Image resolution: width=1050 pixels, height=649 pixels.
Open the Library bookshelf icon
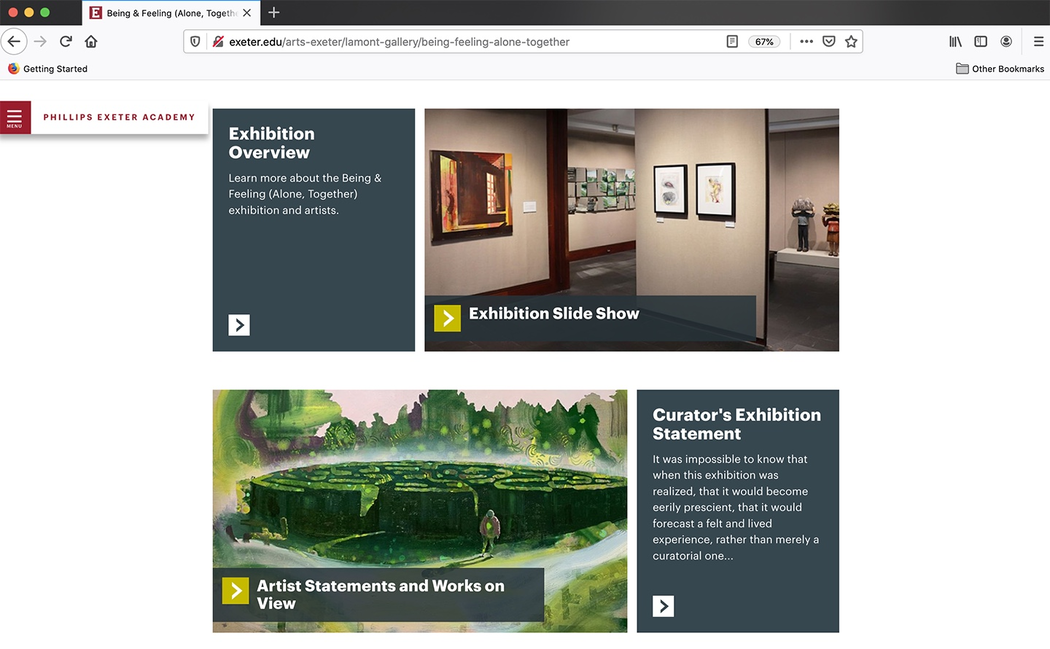[x=956, y=42]
